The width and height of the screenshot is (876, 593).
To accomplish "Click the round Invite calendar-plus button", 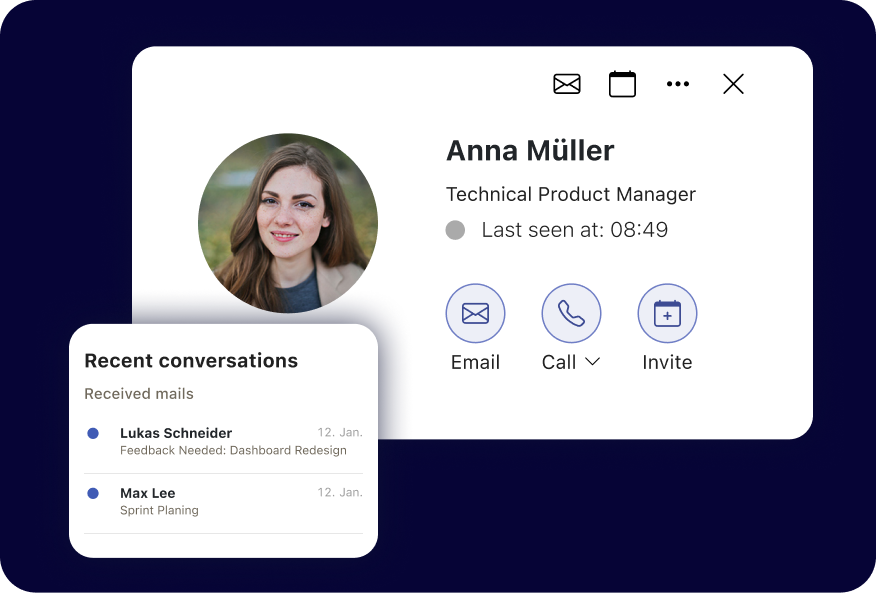I will (667, 314).
